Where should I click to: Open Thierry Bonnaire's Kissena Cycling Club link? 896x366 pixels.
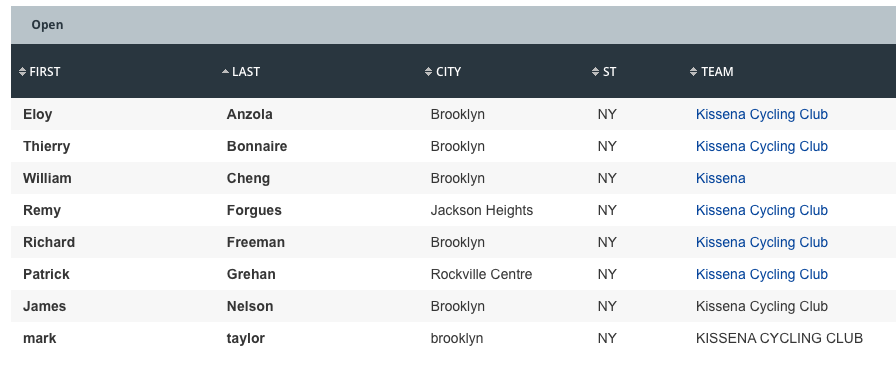pos(762,146)
